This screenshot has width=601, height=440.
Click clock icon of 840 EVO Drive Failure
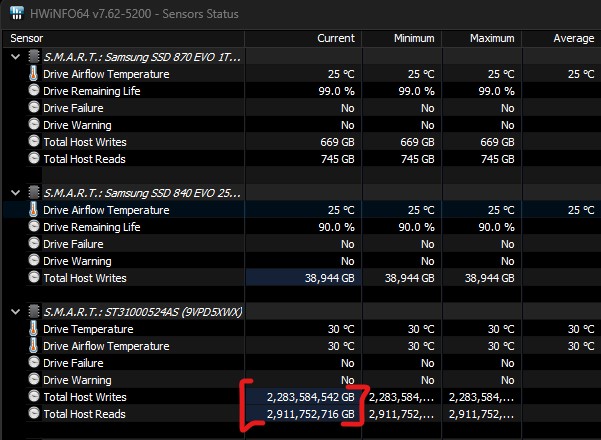pyautogui.click(x=34, y=243)
